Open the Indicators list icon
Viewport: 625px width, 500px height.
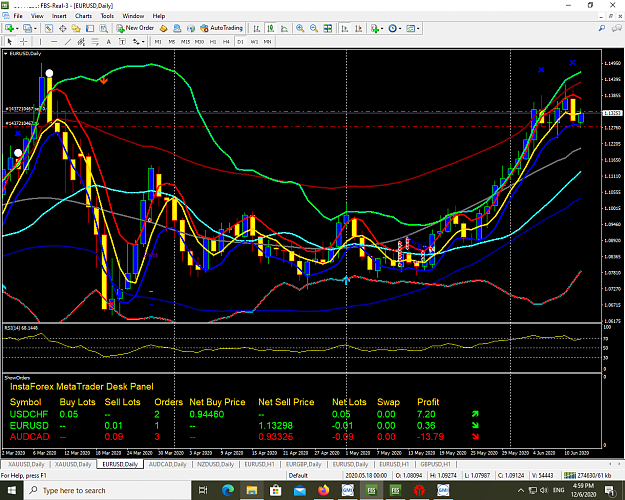click(374, 28)
